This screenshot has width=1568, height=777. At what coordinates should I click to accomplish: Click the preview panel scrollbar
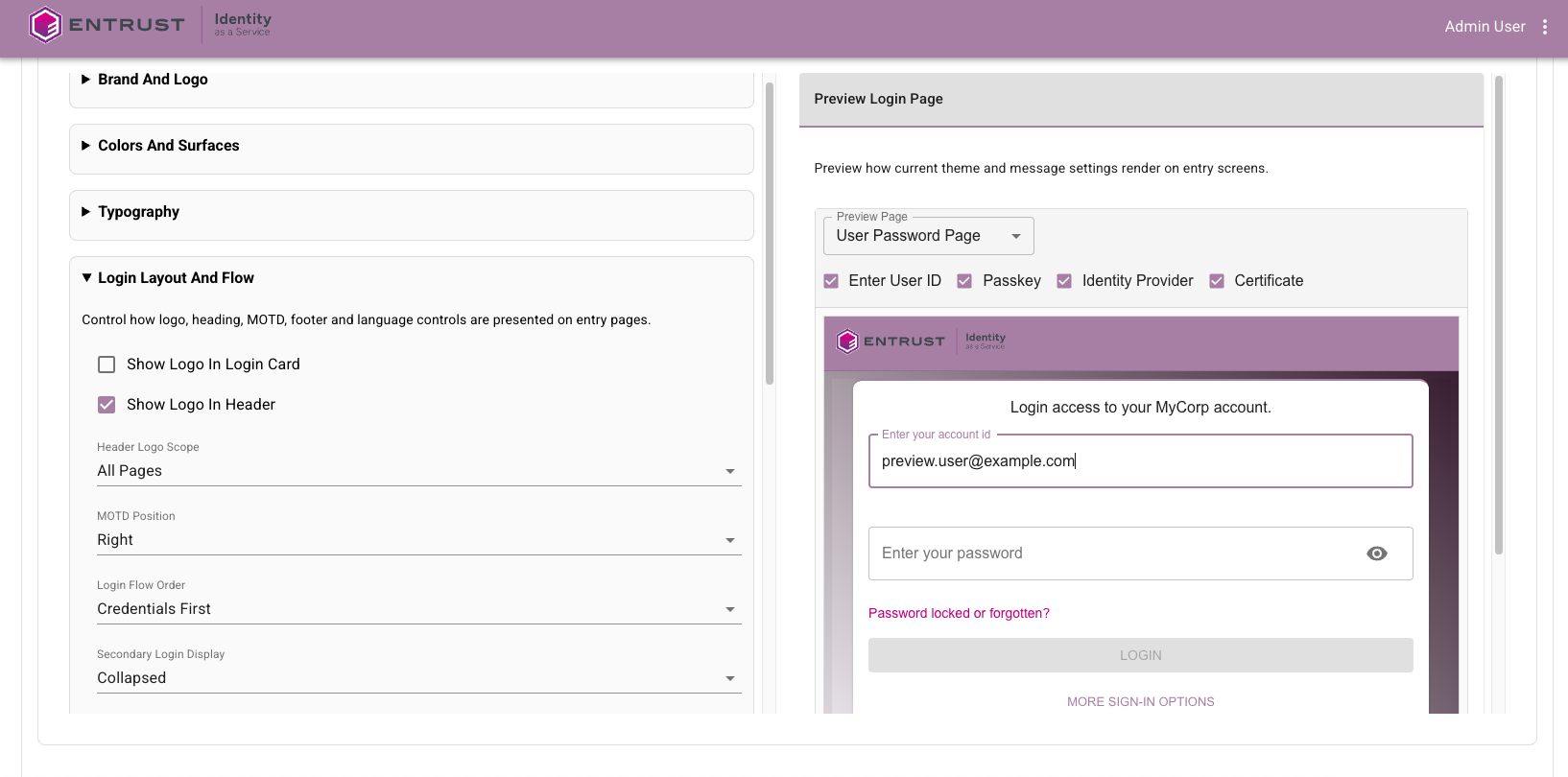click(x=1499, y=315)
